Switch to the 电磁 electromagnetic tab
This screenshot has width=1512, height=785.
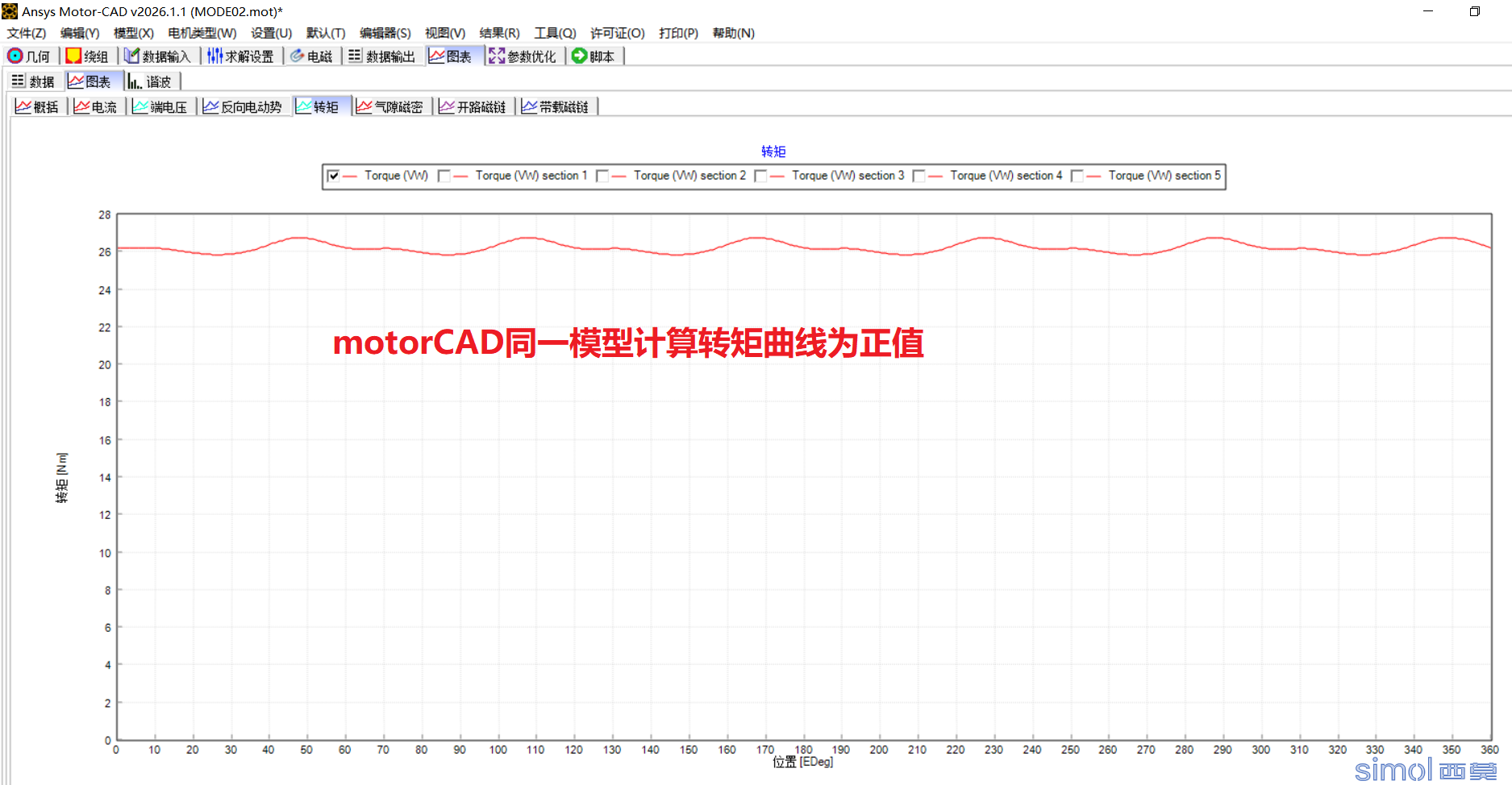click(x=311, y=56)
